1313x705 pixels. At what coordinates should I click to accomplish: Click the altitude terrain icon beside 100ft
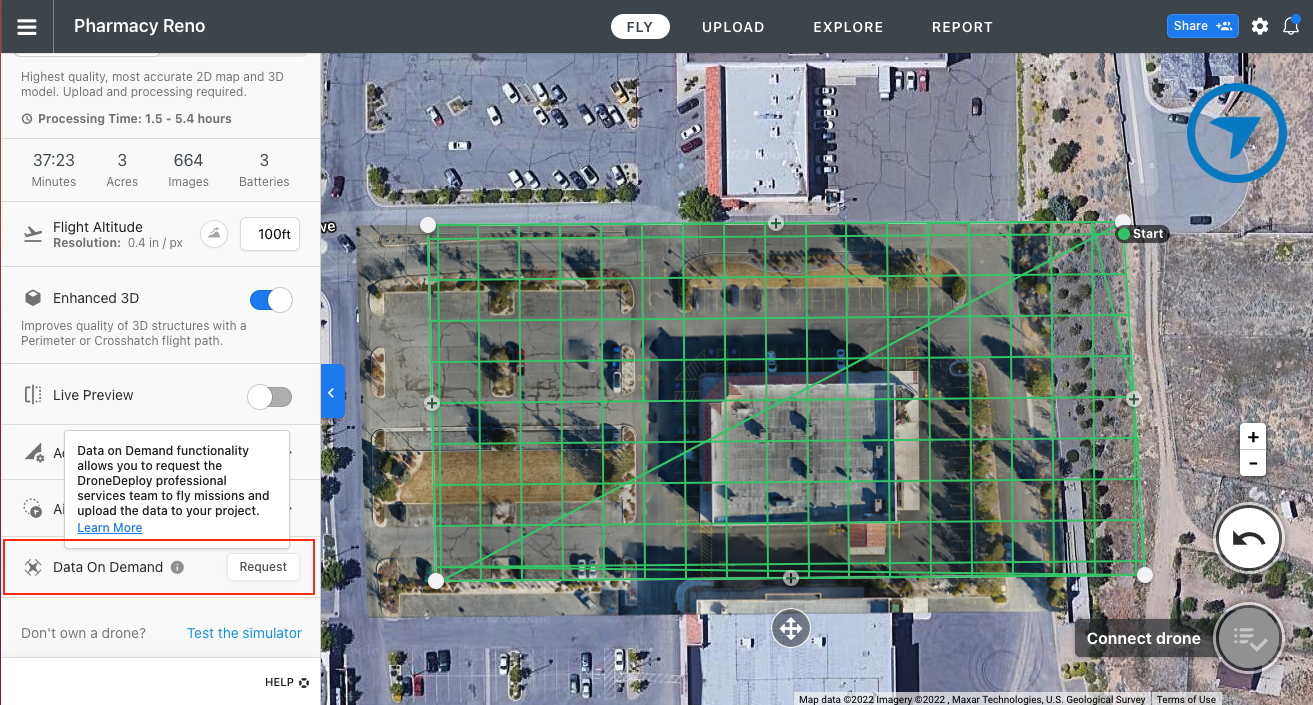pos(214,234)
